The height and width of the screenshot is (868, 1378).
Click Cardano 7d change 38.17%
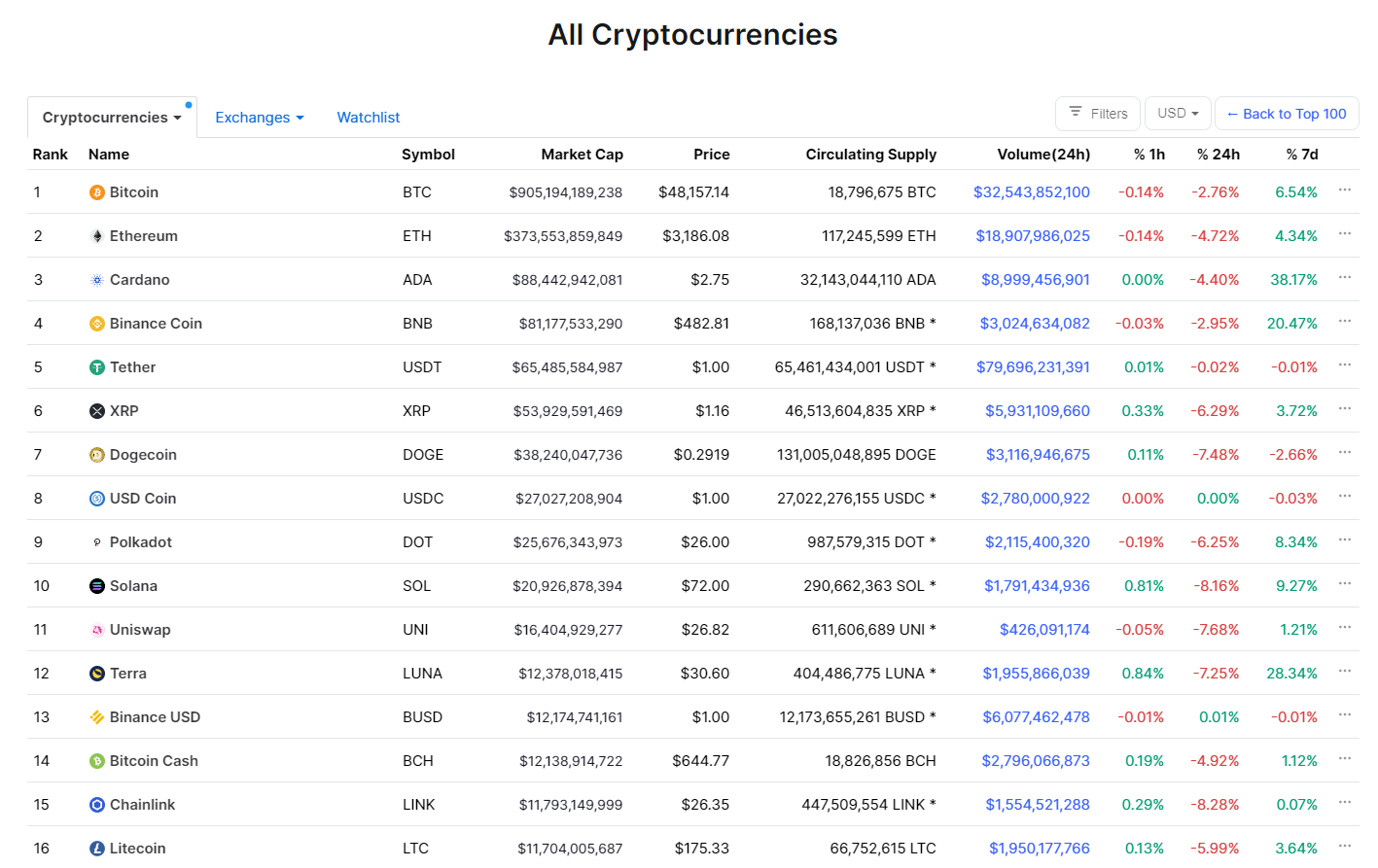click(1294, 280)
